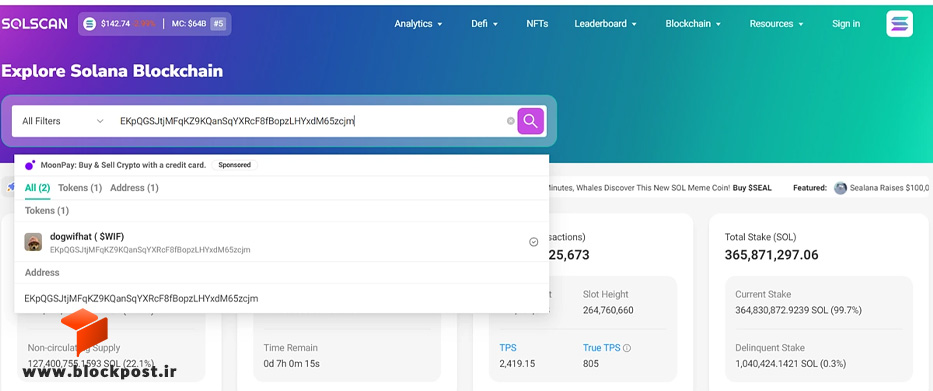Click the MoonPay sponsored logo icon
Image resolution: width=933 pixels, height=391 pixels.
tap(30, 165)
